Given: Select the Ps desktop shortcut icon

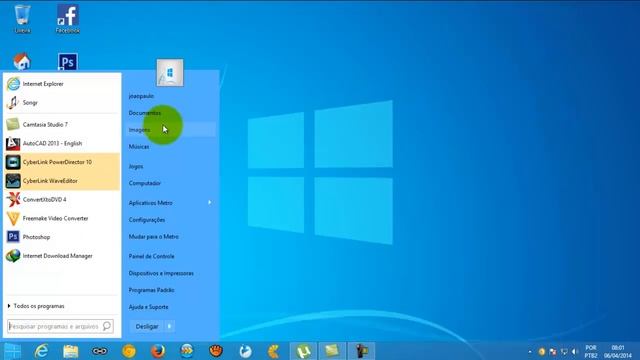Looking at the screenshot, I should [x=67, y=62].
